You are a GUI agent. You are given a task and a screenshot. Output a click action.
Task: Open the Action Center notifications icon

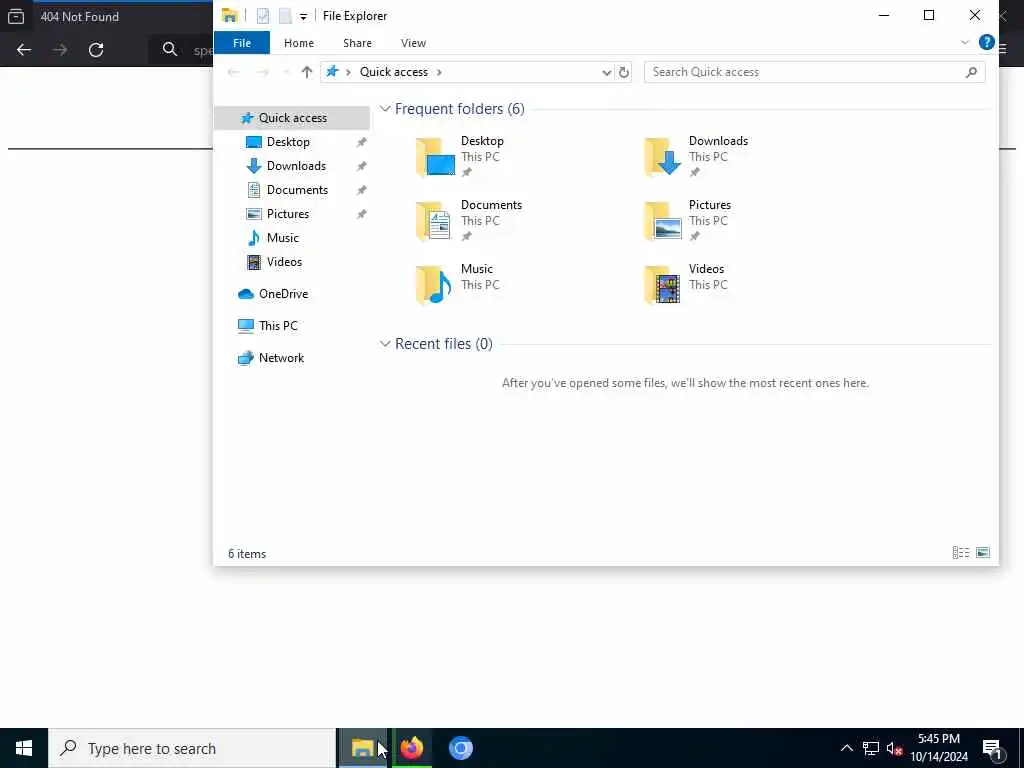click(x=993, y=748)
